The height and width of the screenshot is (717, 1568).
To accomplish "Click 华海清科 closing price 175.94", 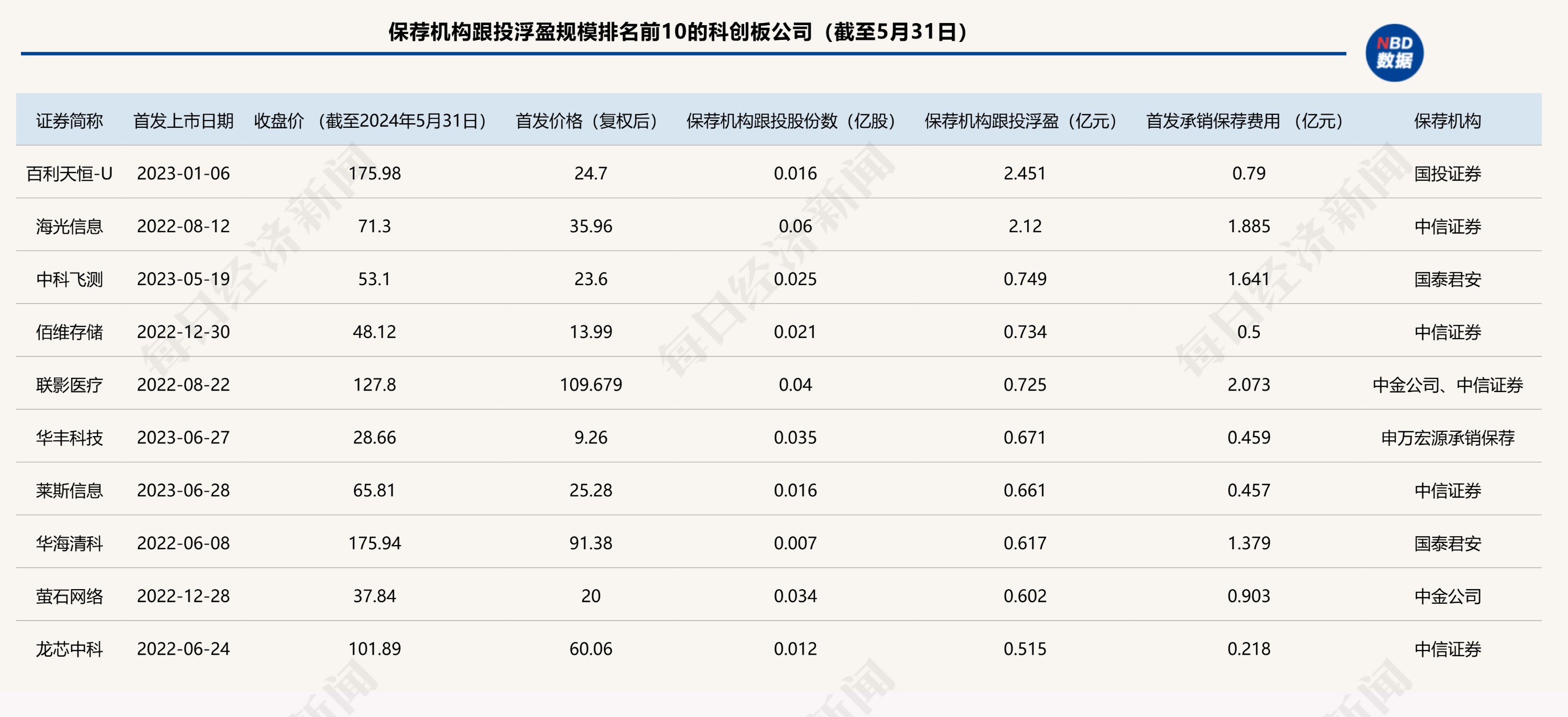I will coord(374,543).
